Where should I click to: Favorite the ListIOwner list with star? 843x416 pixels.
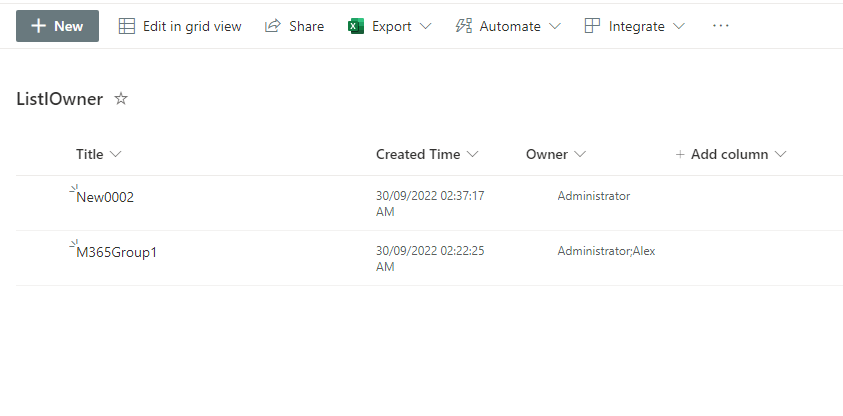point(121,98)
